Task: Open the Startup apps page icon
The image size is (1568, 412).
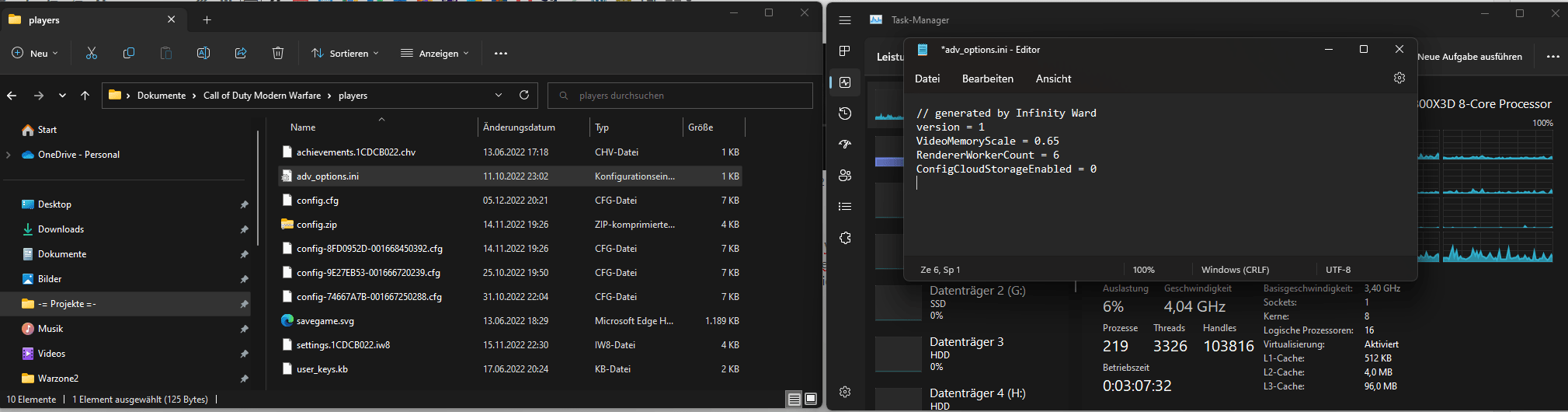Action: (x=845, y=145)
